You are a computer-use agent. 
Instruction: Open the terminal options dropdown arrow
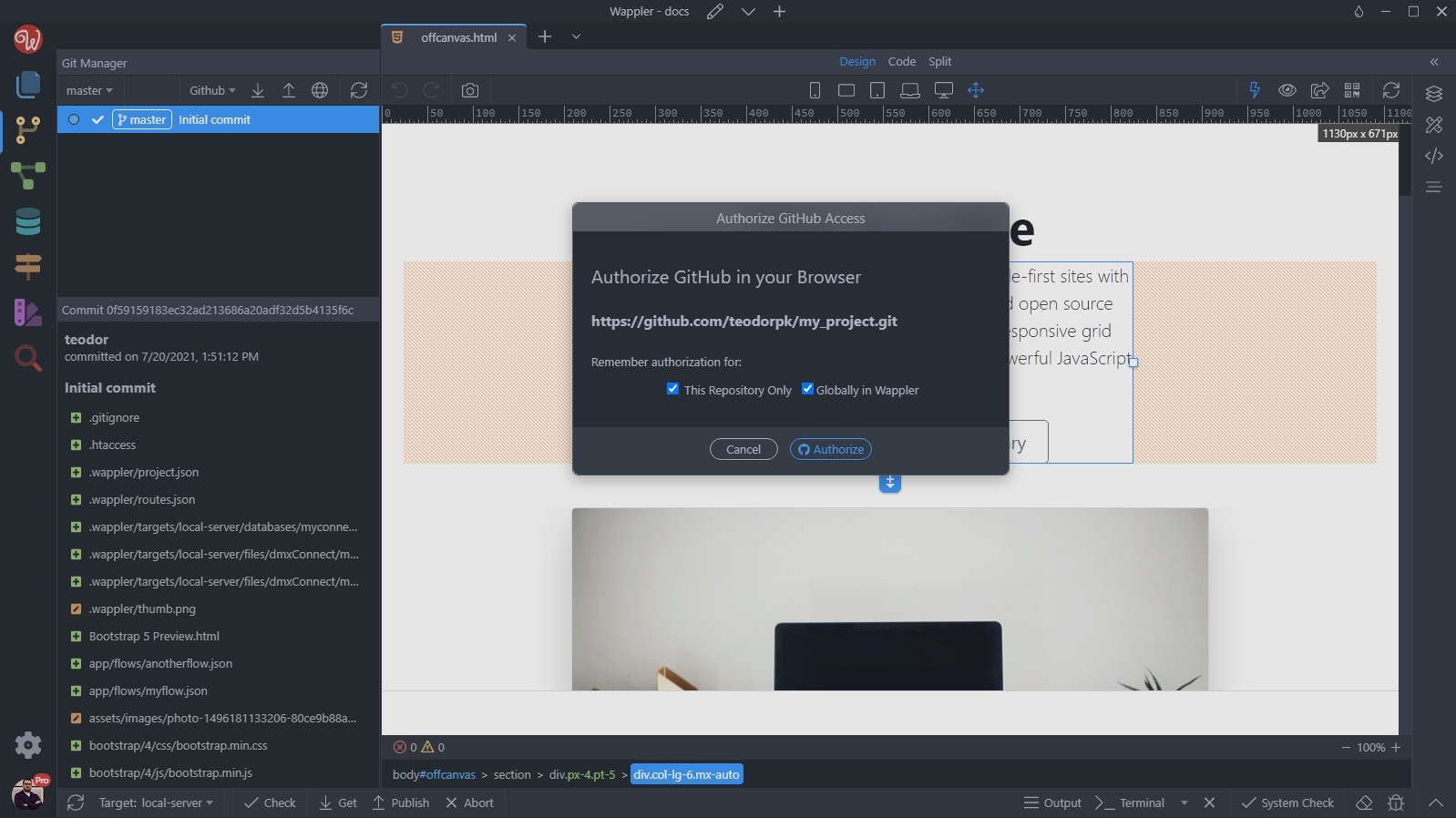click(1184, 803)
